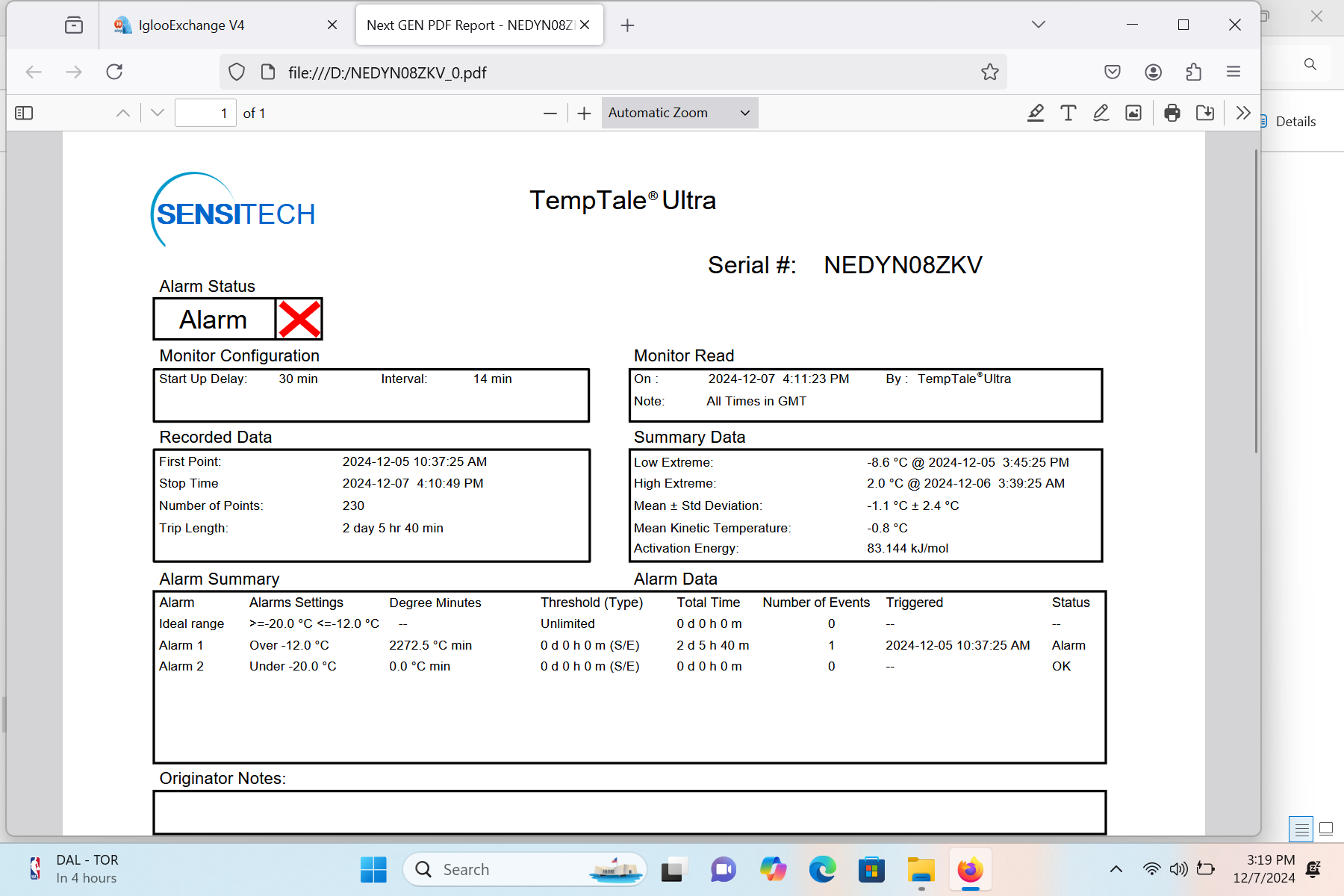Image resolution: width=1344 pixels, height=896 pixels.
Task: Open Microsoft Edge from taskbar
Action: 822,870
